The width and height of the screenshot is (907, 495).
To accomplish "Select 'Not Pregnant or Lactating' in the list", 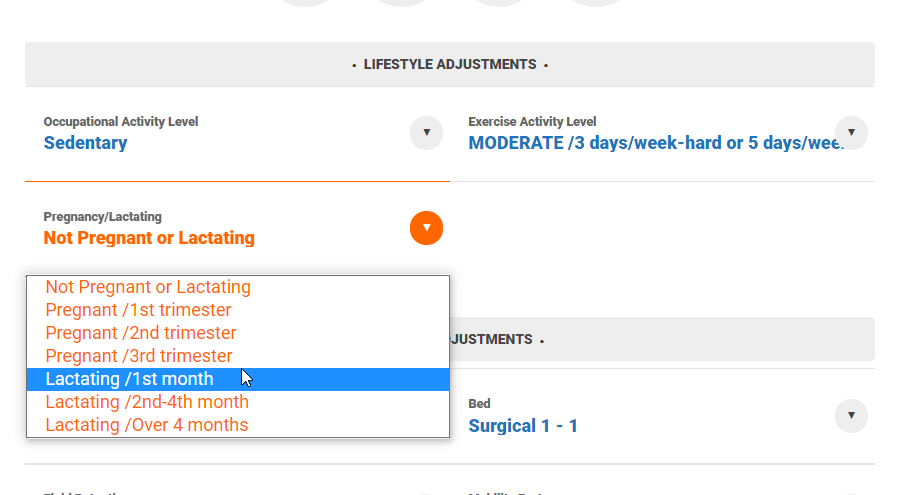I will click(148, 287).
